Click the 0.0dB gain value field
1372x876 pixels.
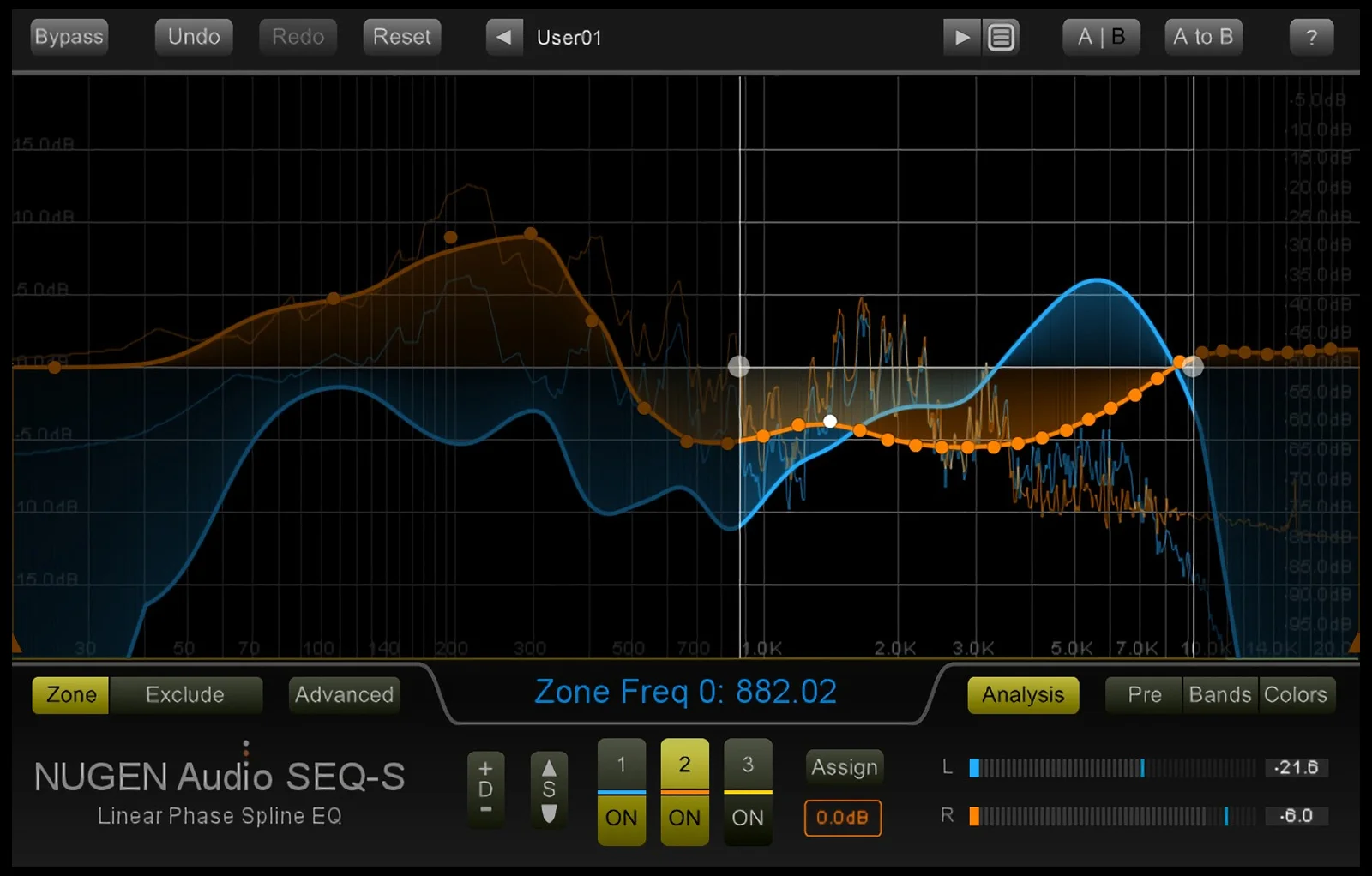click(843, 819)
